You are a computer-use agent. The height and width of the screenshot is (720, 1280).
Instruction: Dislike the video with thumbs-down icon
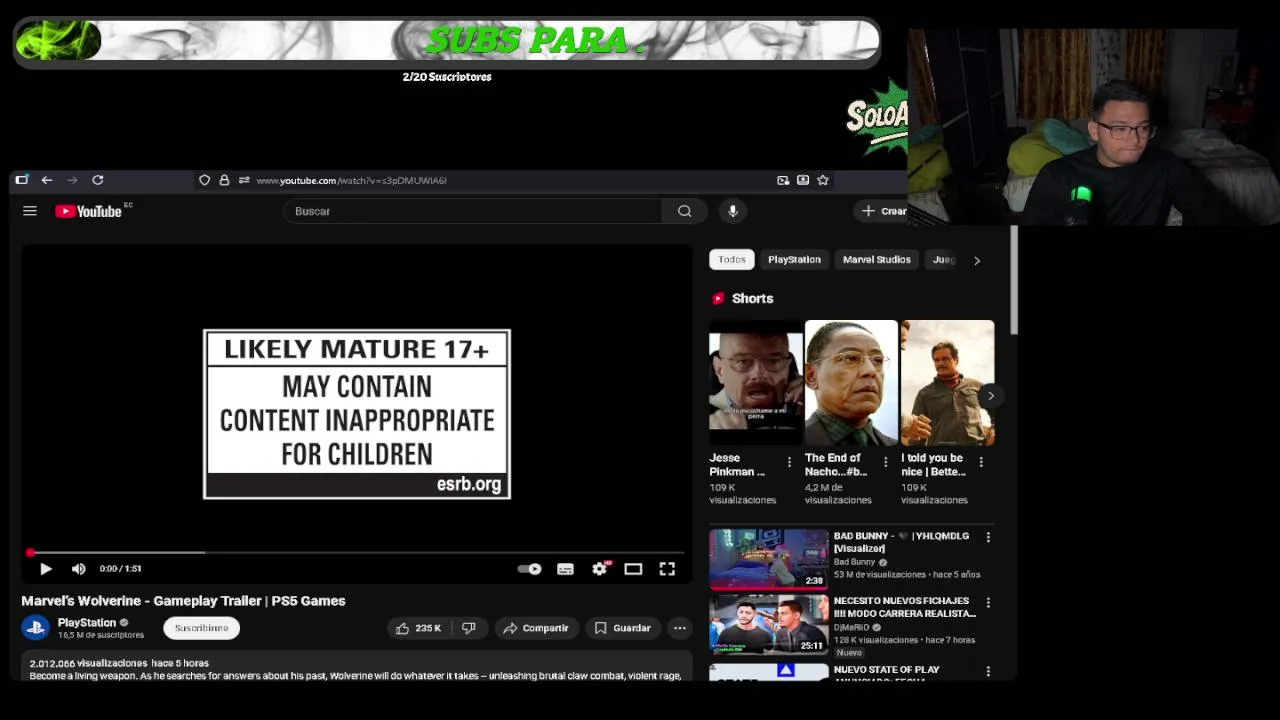pos(468,628)
